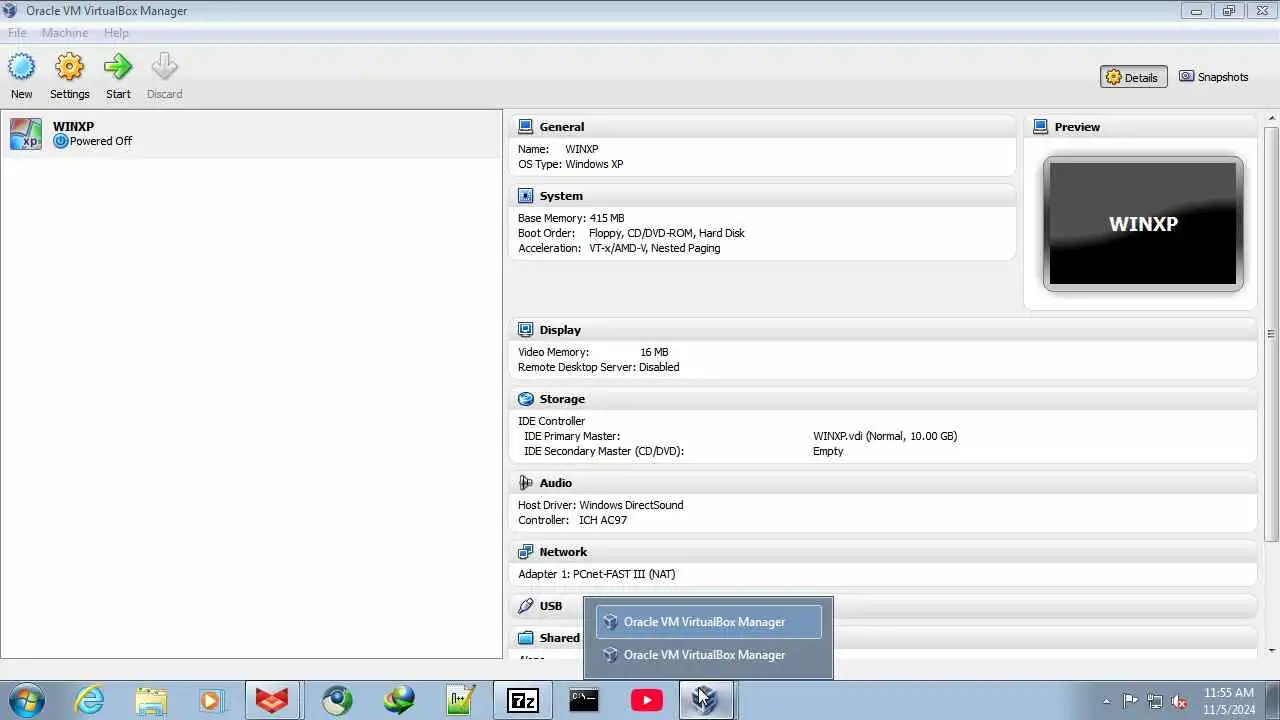
Task: Click the Windows Start orb
Action: [x=26, y=700]
